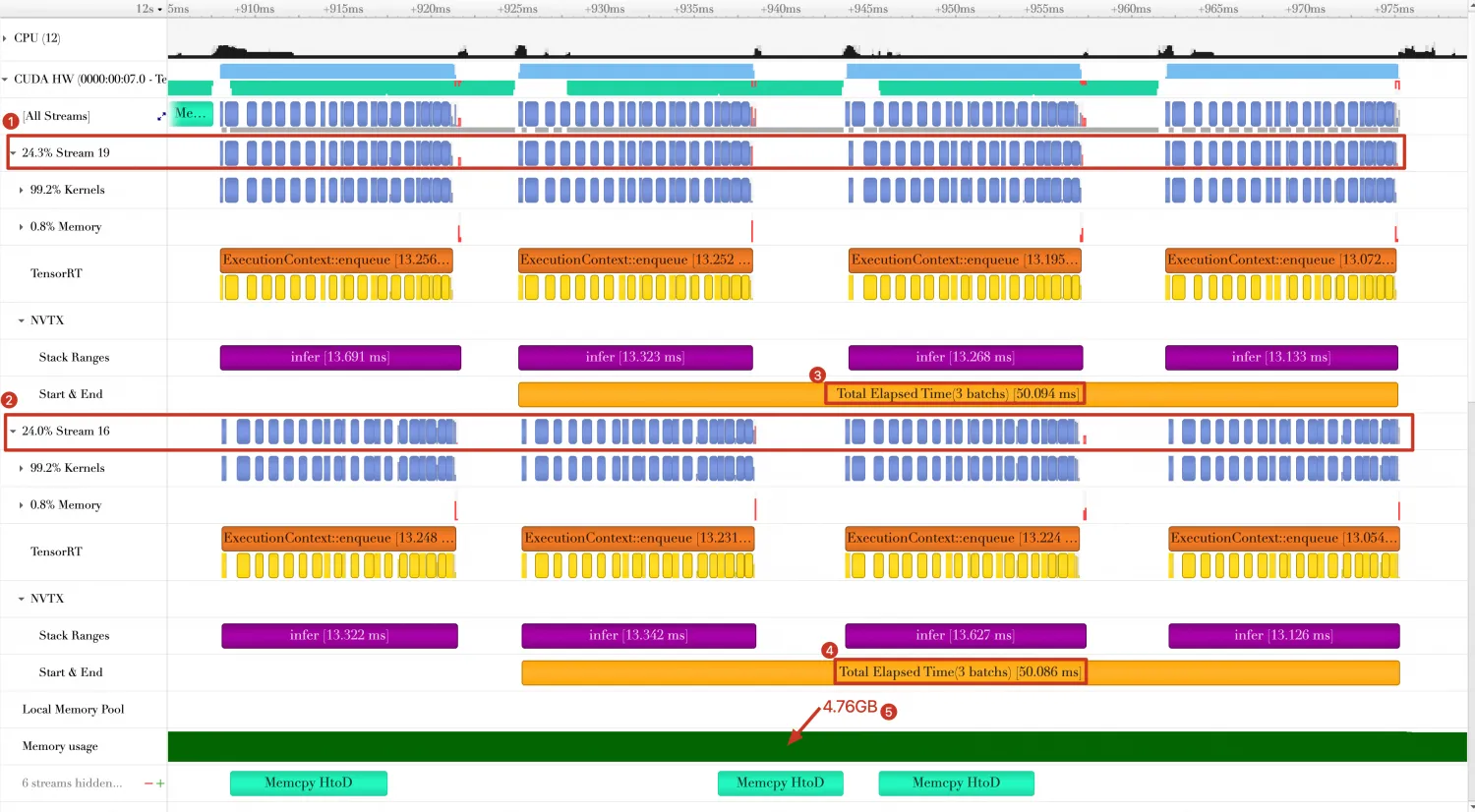Image resolution: width=1475 pixels, height=812 pixels.
Task: Select Start & End row under Stream 16
Action: click(71, 672)
